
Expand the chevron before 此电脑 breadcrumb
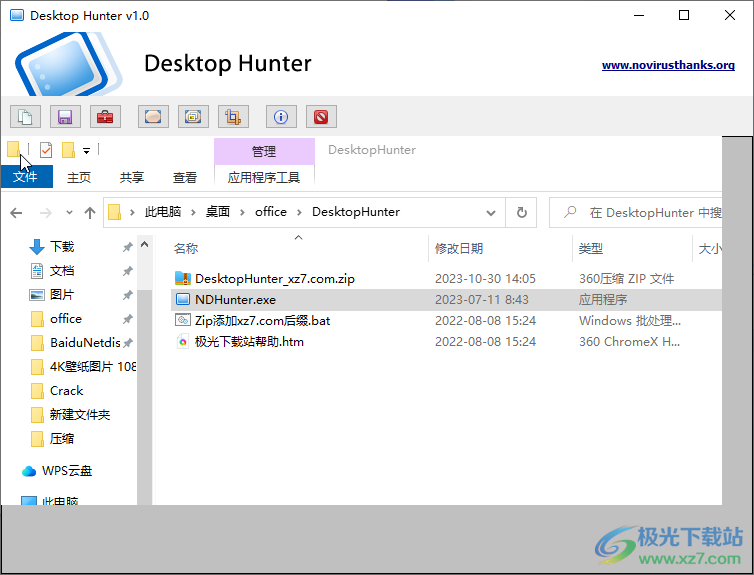[x=132, y=212]
